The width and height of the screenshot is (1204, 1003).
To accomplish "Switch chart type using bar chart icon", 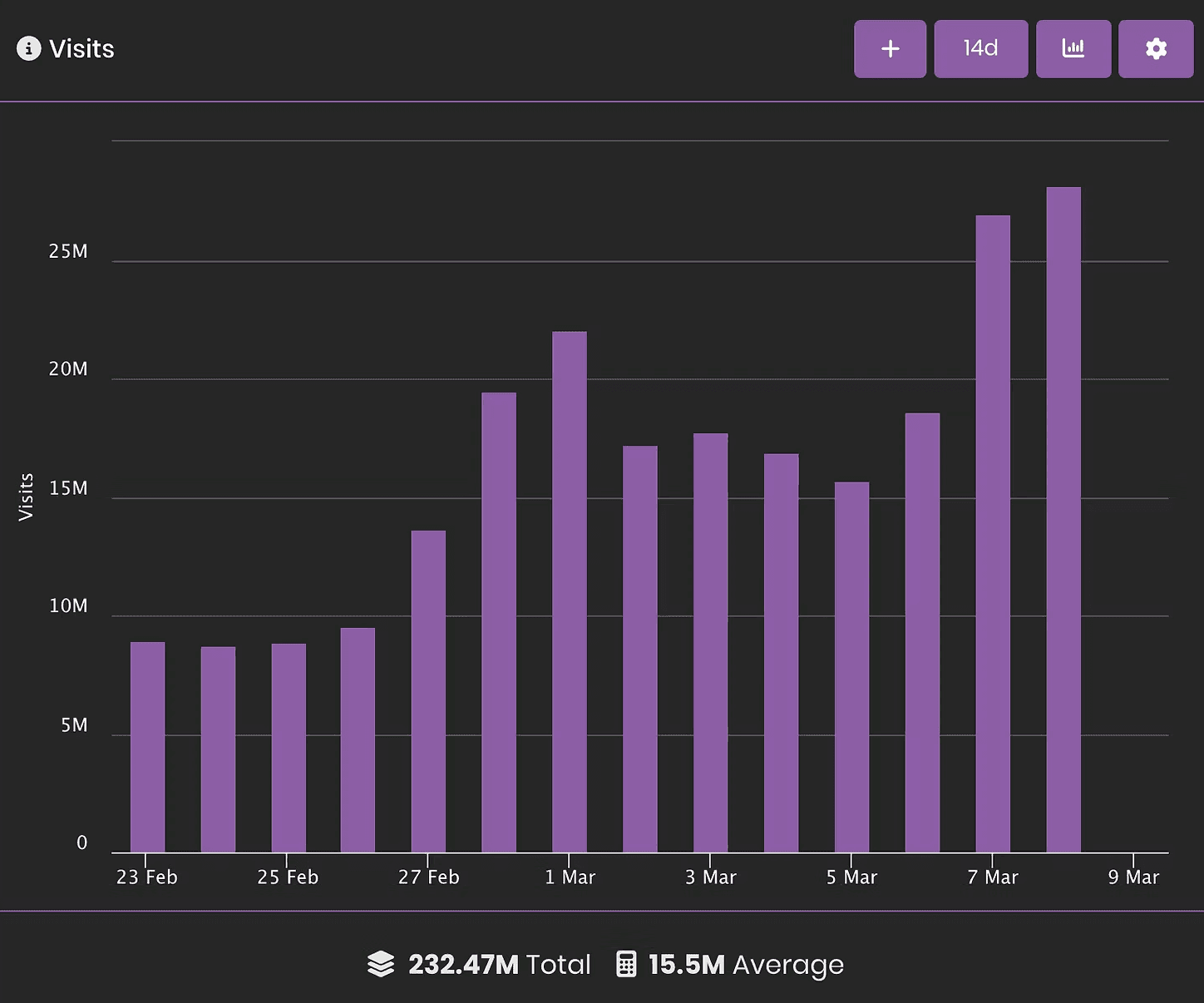I will click(1073, 49).
